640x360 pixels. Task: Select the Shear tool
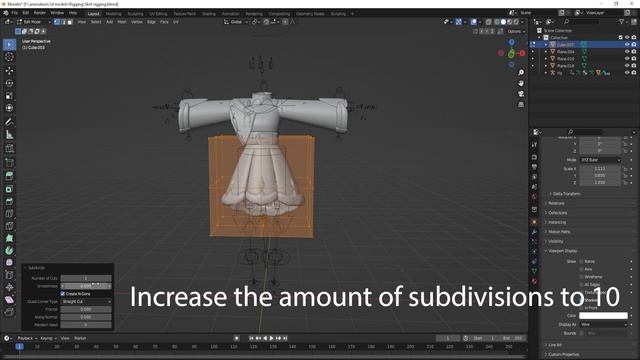pyautogui.click(x=9, y=300)
